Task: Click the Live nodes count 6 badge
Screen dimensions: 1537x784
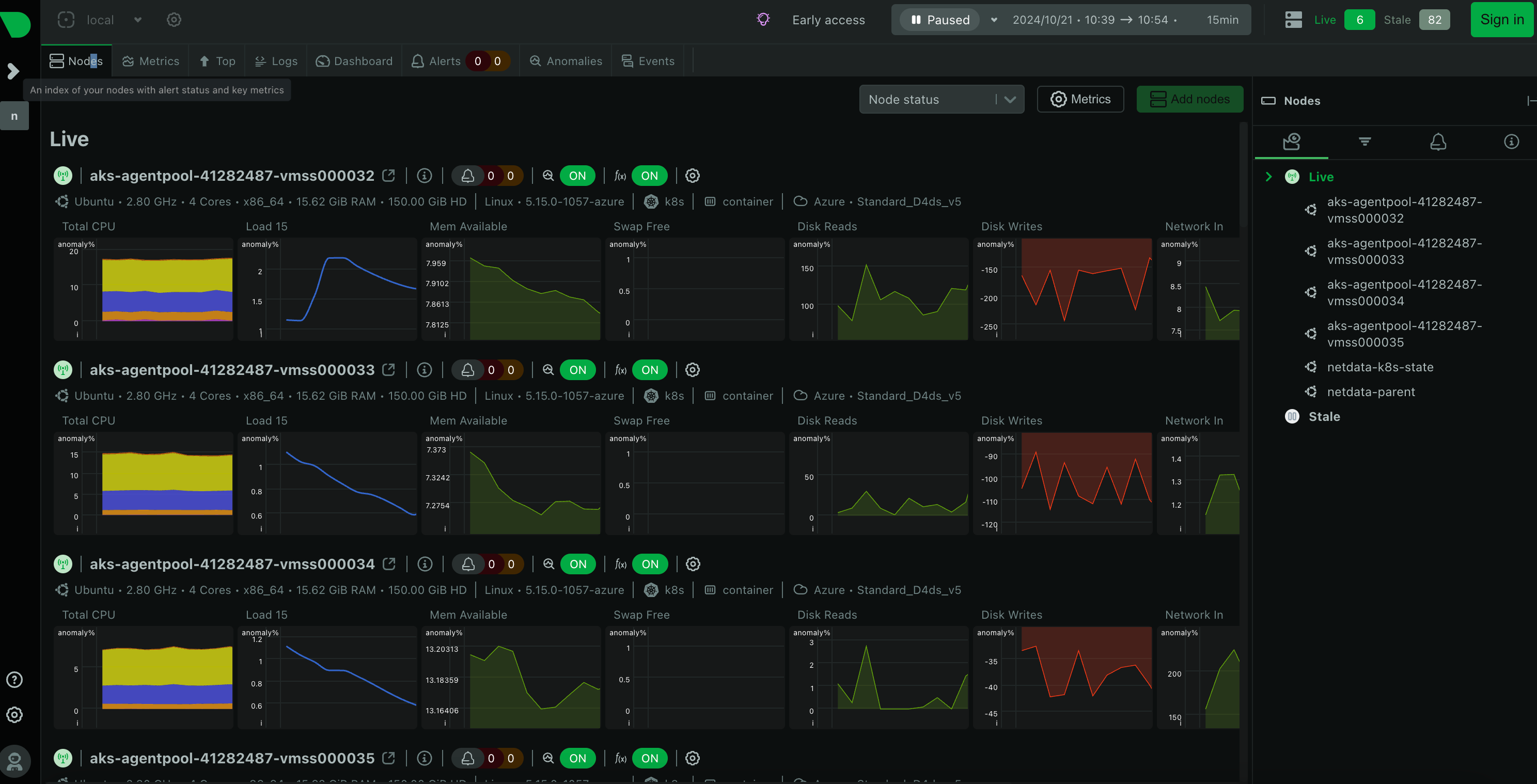Action: tap(1359, 20)
